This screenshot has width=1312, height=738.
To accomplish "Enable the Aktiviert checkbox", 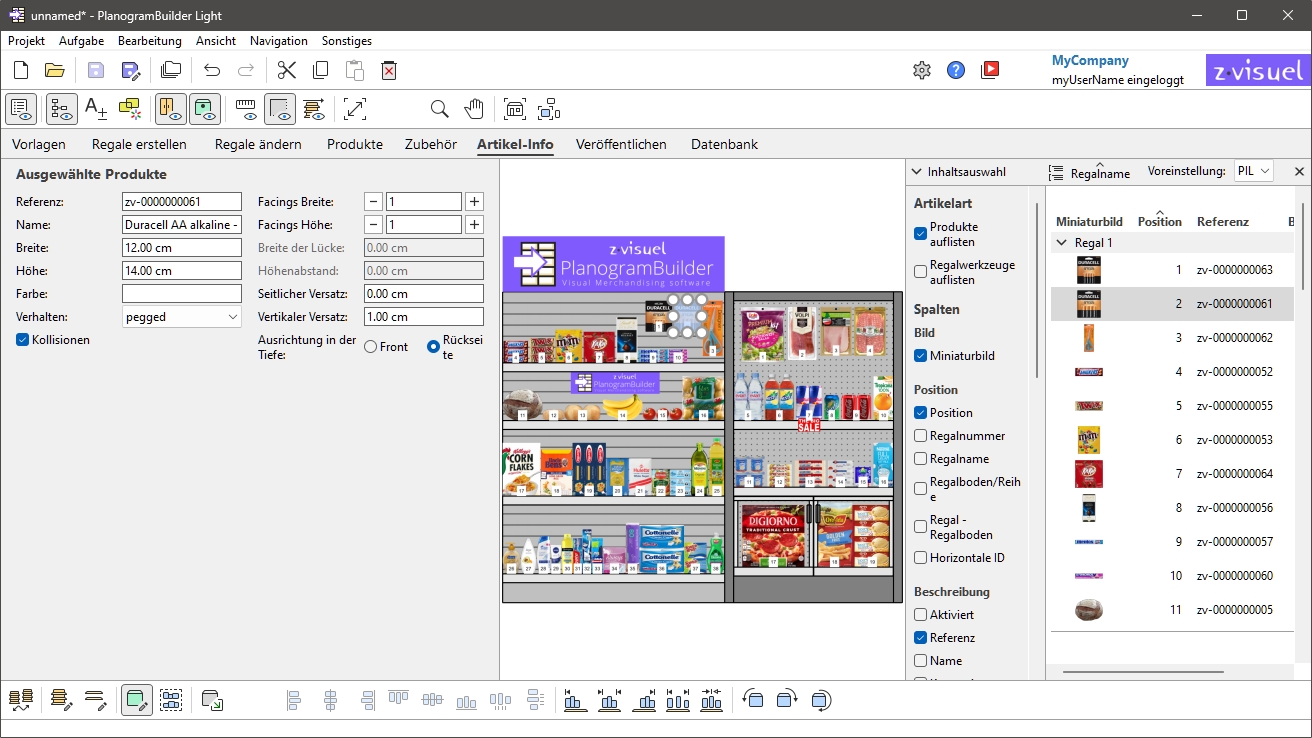I will [921, 615].
